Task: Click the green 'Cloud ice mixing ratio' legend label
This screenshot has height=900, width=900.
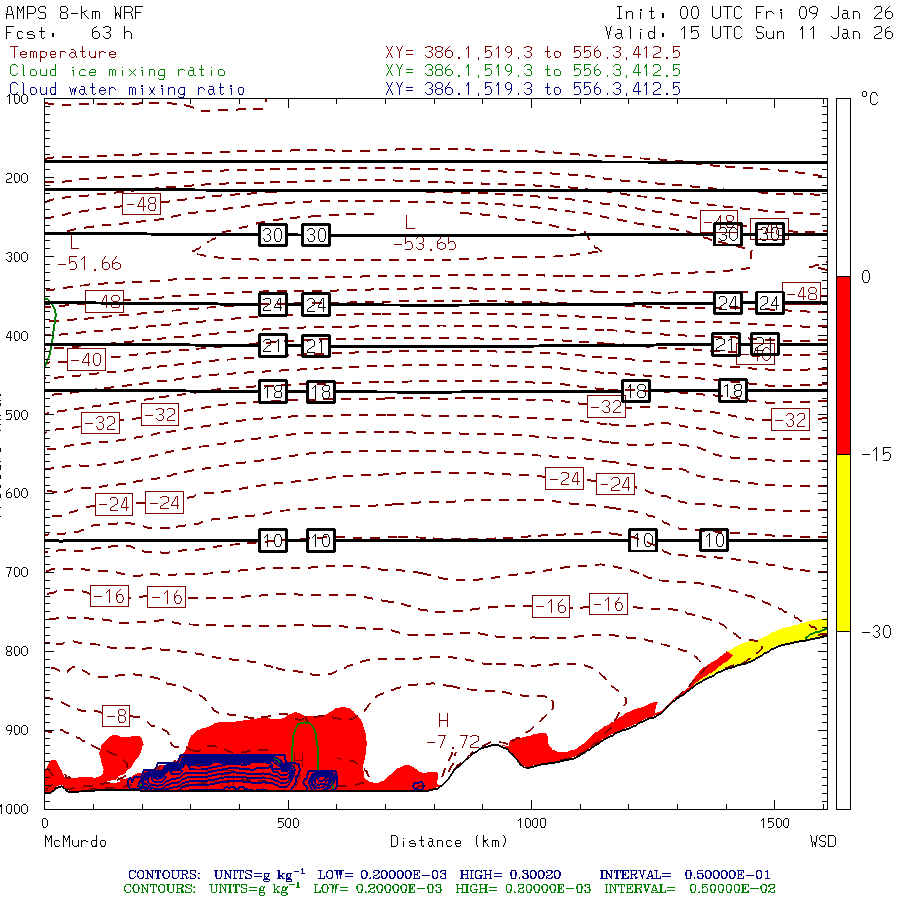Action: 117,71
